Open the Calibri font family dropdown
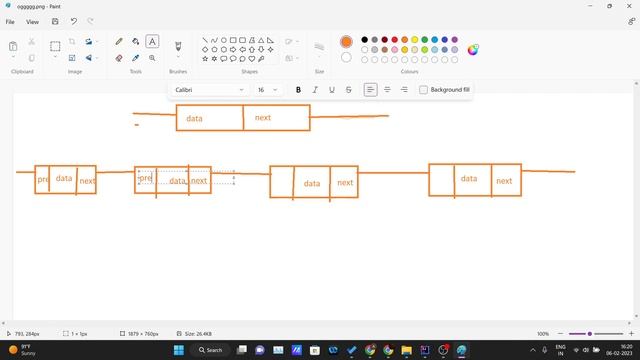Image resolution: width=640 pixels, height=360 pixels. (x=209, y=90)
